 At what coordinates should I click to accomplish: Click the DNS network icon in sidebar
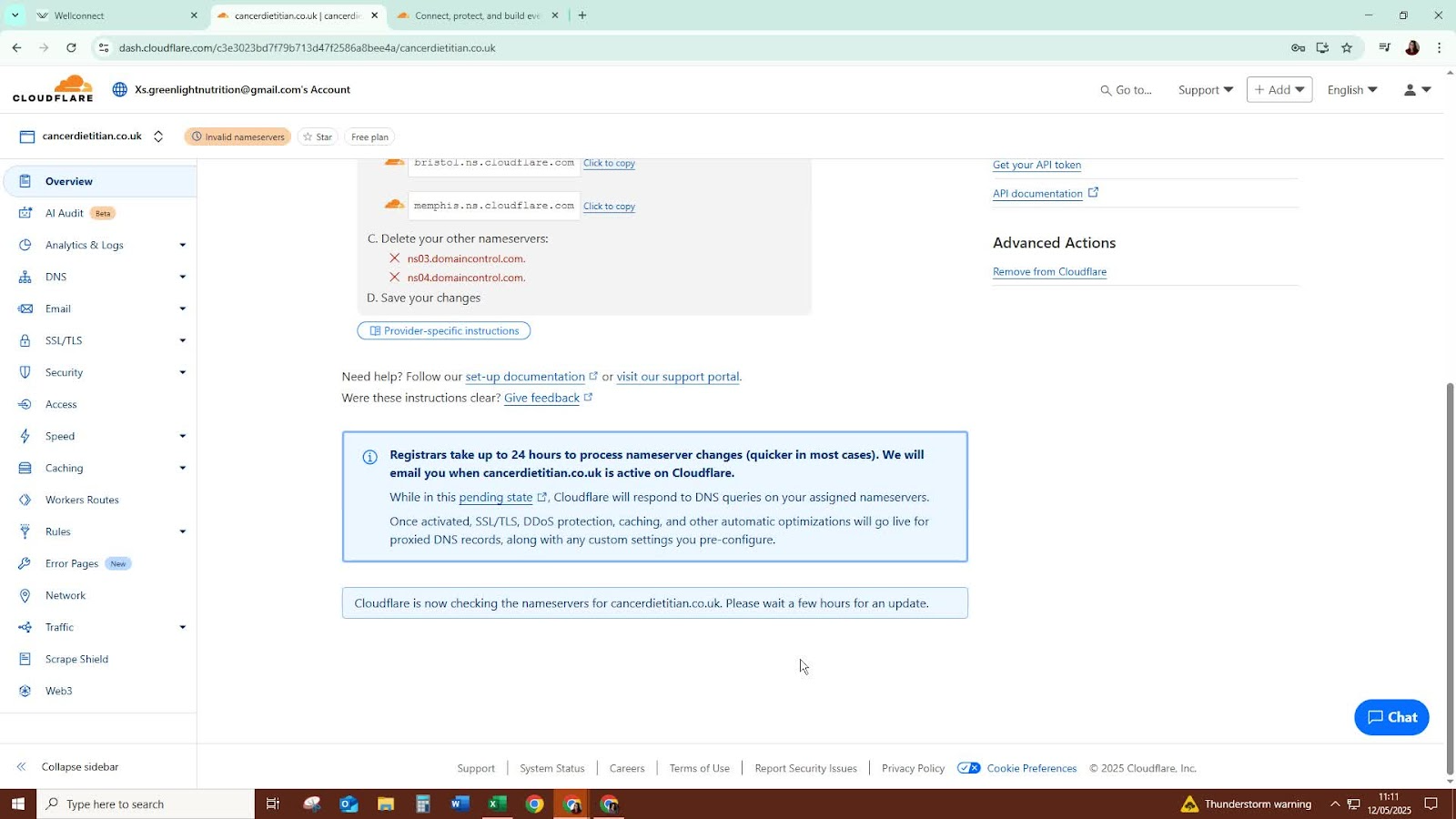click(25, 277)
